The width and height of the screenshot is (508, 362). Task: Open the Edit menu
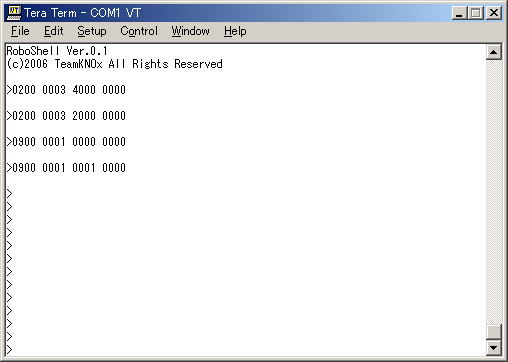coord(53,31)
